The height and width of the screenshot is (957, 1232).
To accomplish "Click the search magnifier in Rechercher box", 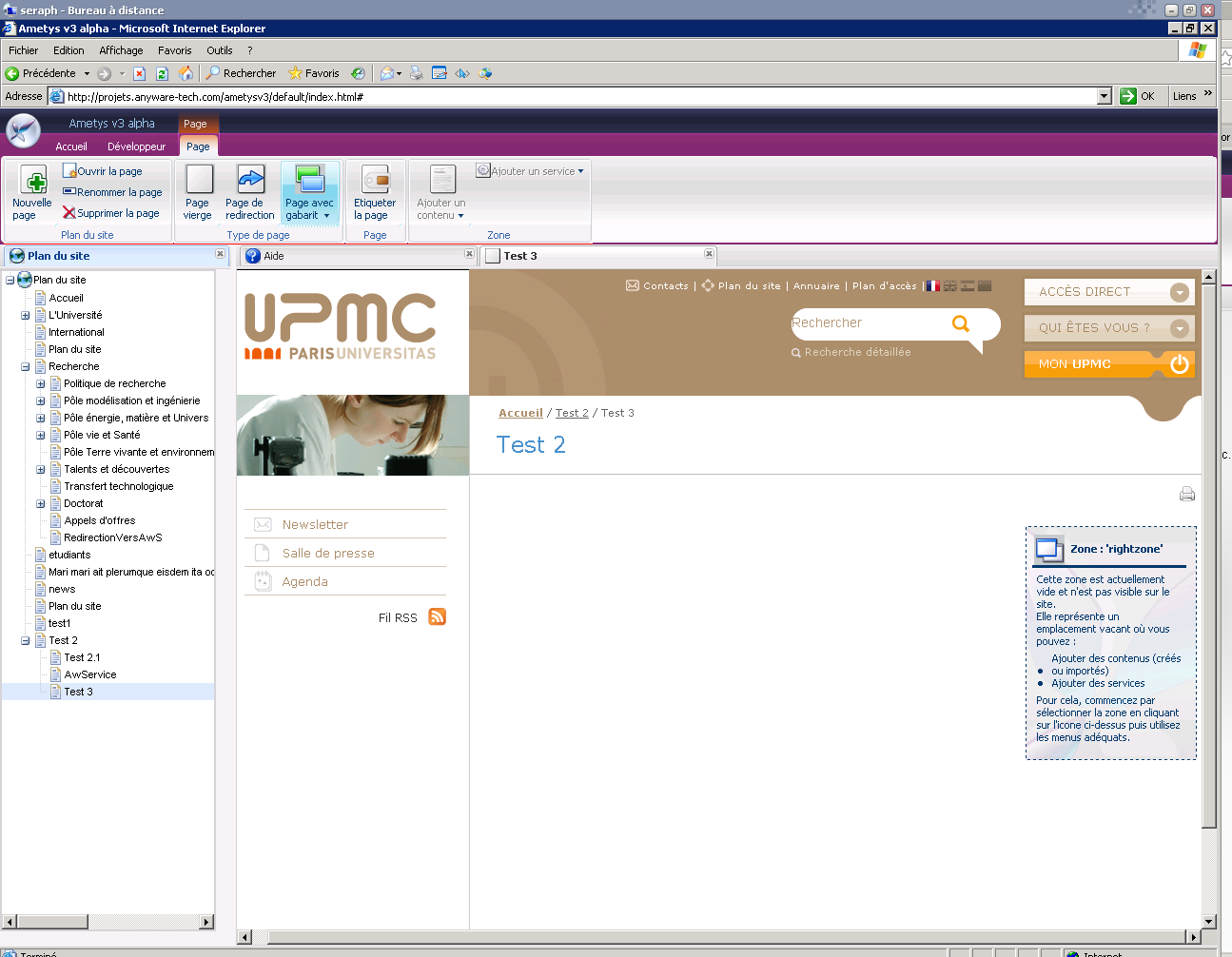I will click(x=961, y=323).
